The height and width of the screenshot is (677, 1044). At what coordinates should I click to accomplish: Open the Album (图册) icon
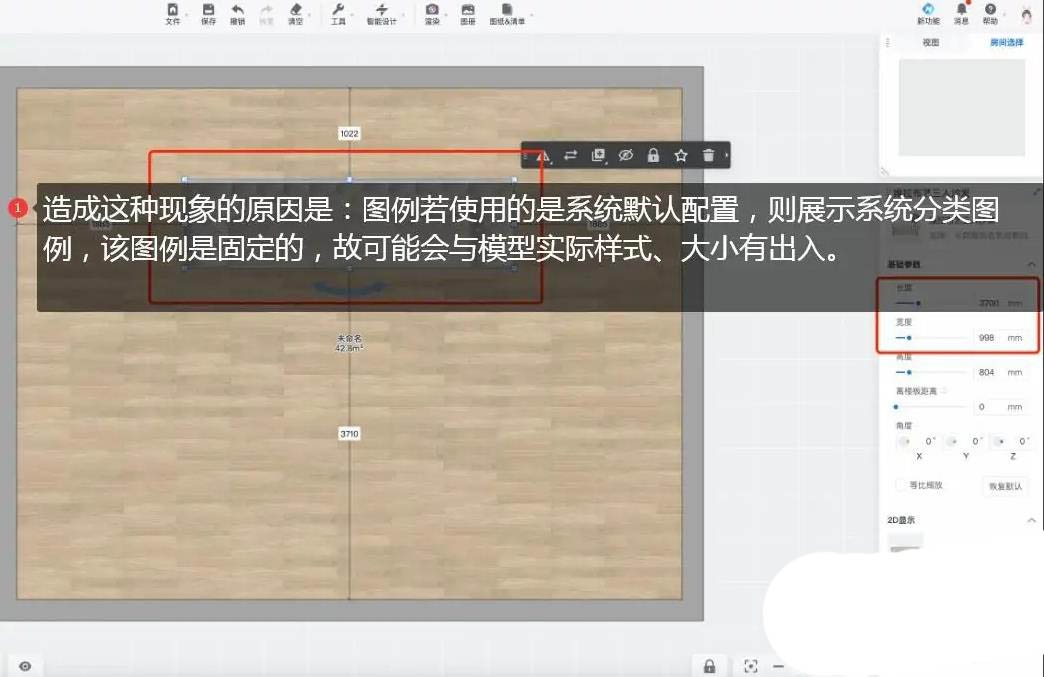click(x=467, y=13)
